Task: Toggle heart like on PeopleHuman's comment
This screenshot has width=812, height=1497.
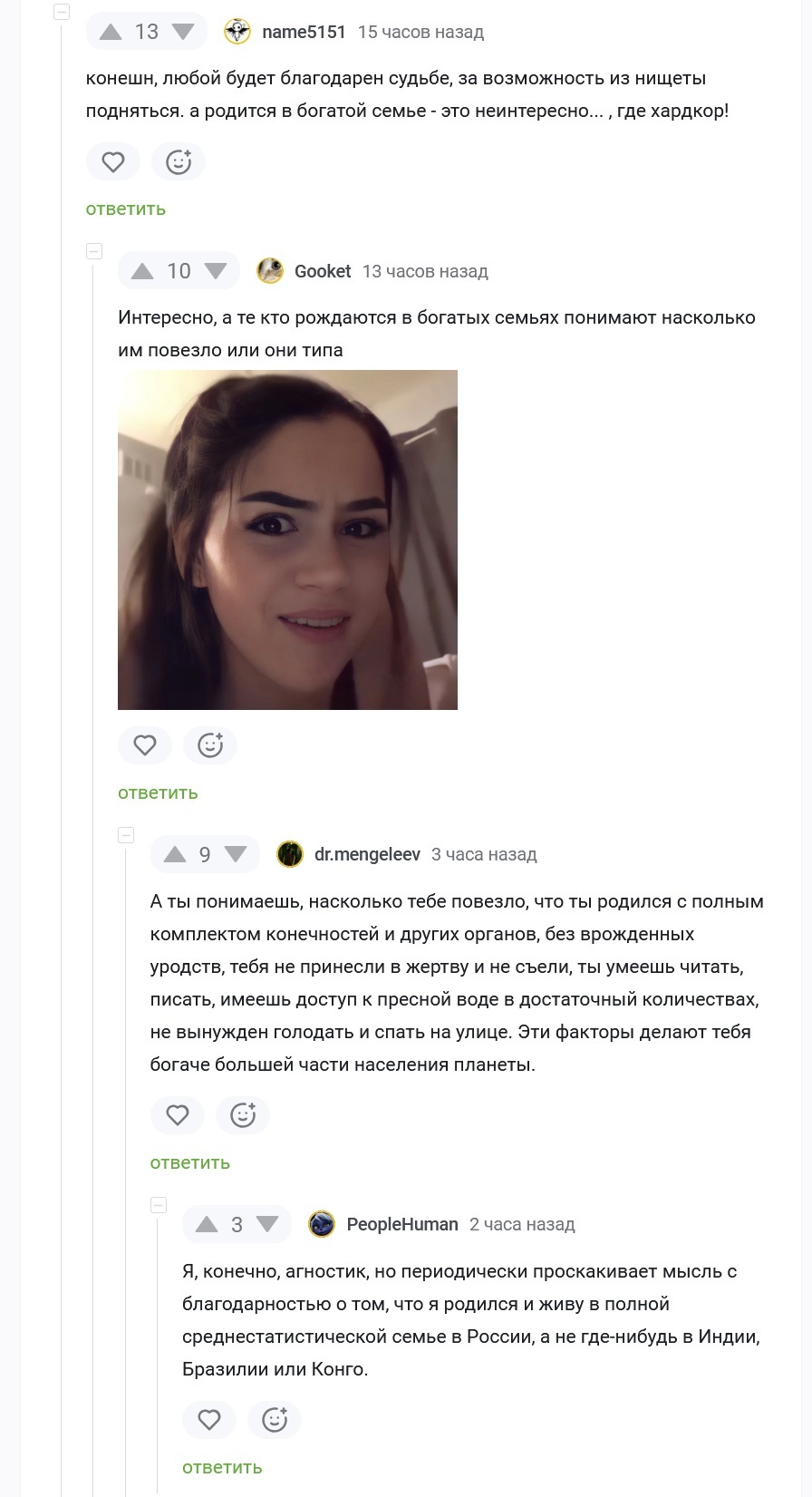Action: click(209, 1420)
